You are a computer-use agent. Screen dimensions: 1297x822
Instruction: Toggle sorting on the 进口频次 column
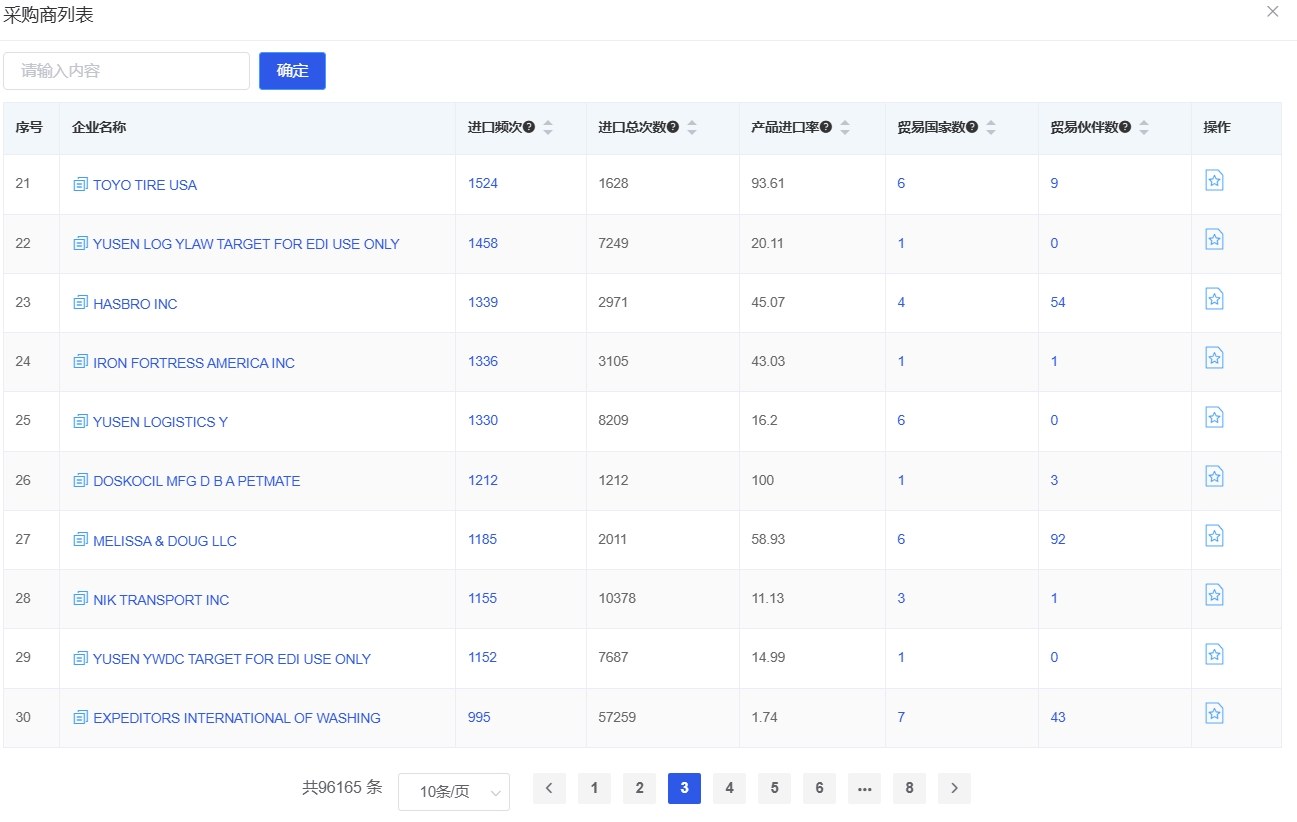click(548, 128)
